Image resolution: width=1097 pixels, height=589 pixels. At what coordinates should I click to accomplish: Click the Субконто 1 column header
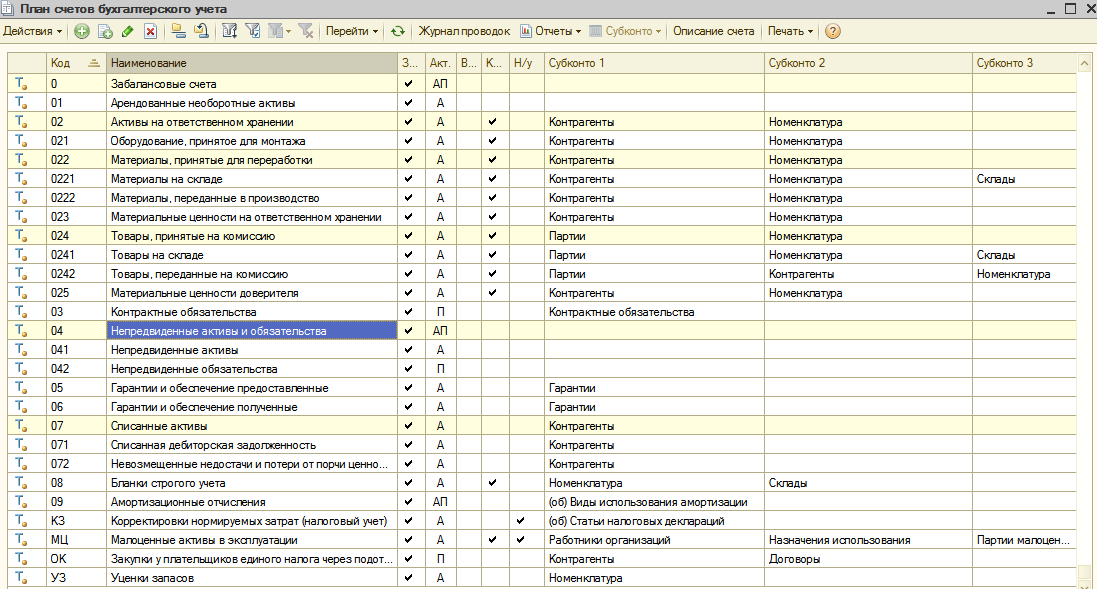coord(654,63)
